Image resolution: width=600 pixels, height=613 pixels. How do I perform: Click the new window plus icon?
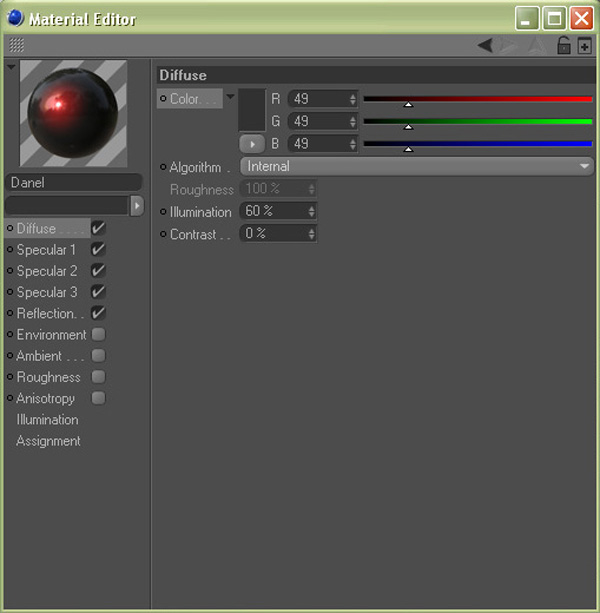pyautogui.click(x=584, y=46)
